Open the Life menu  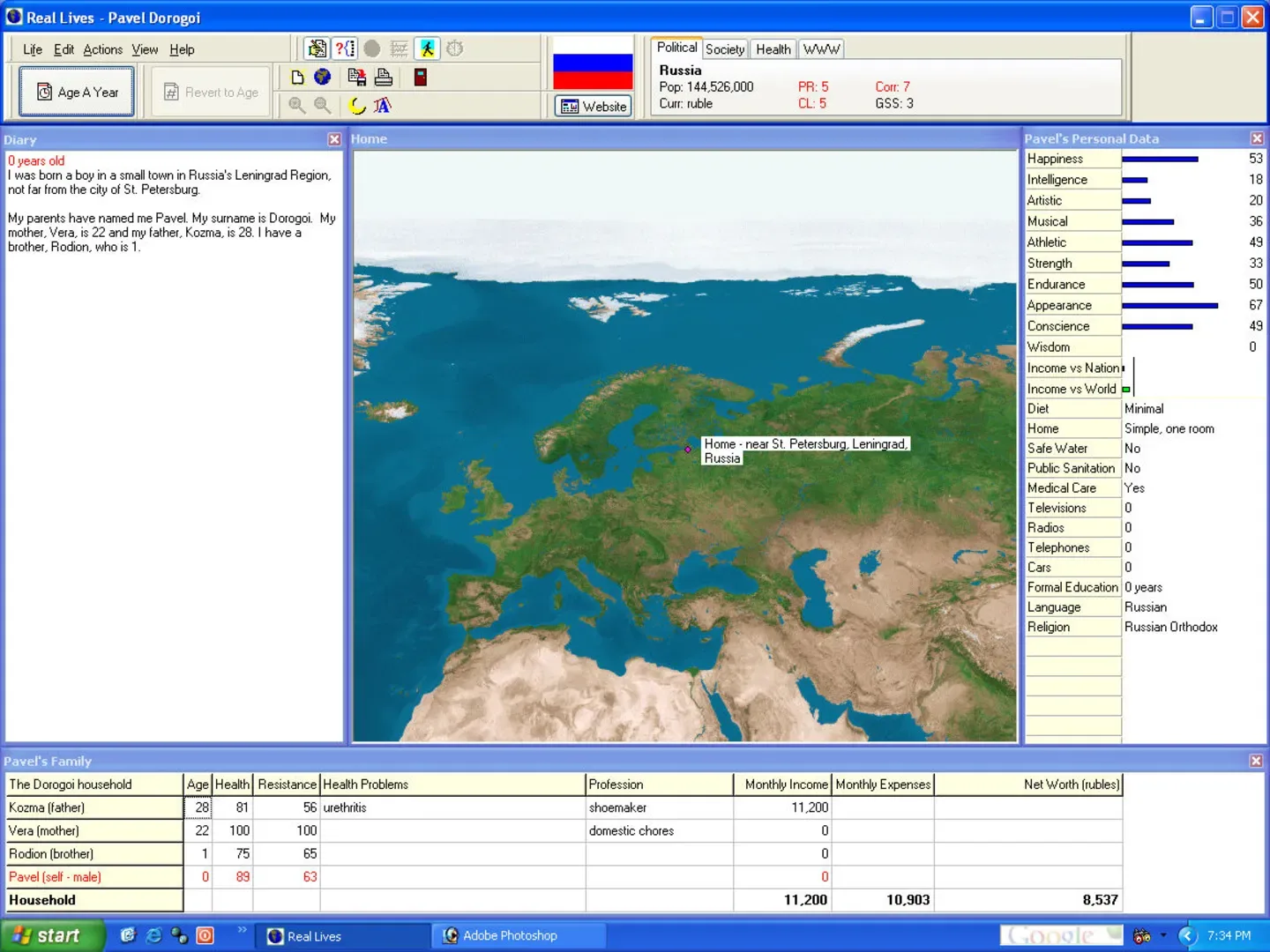point(33,49)
